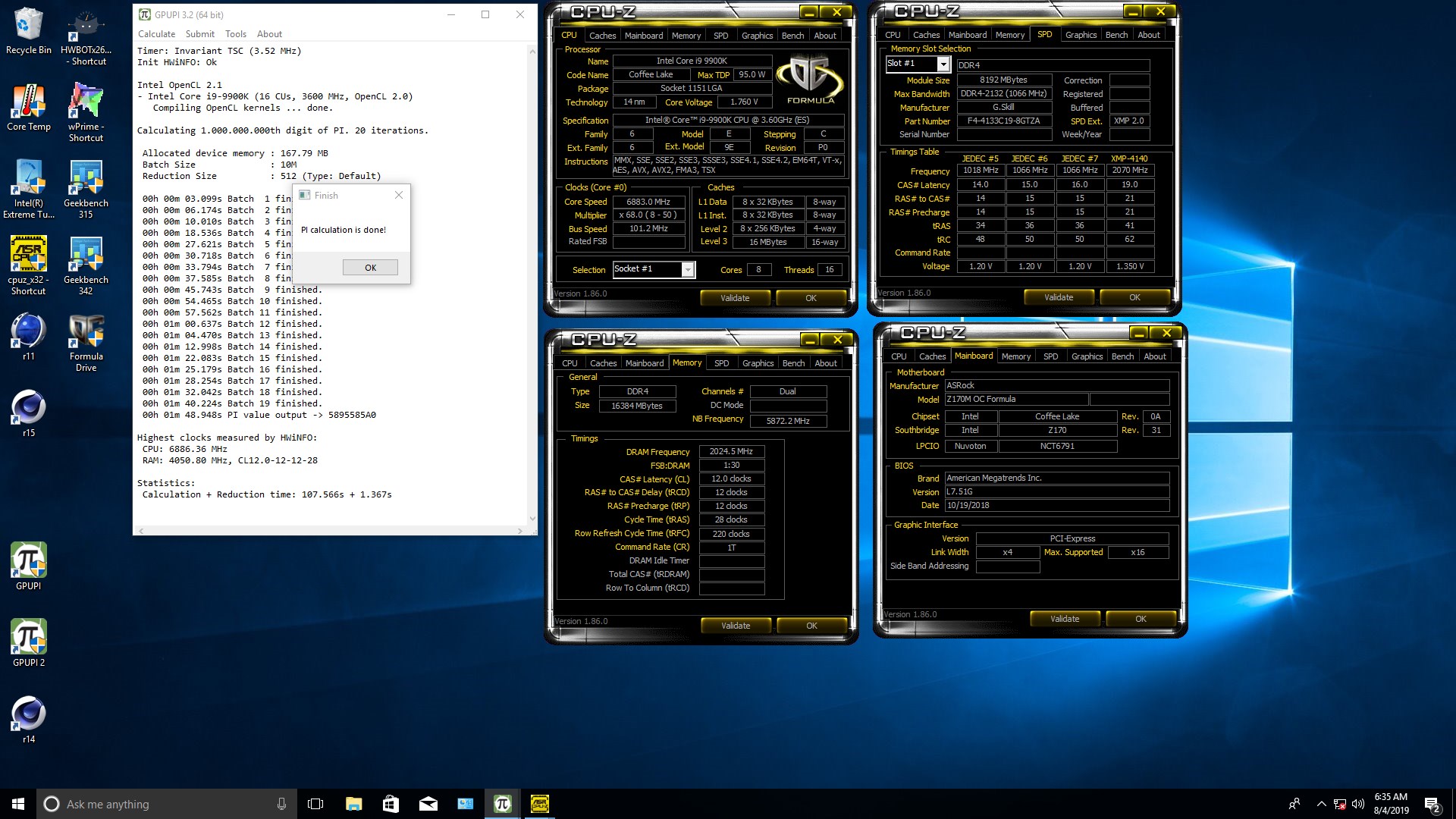
Task: Open File Explorer from taskbar
Action: point(353,804)
